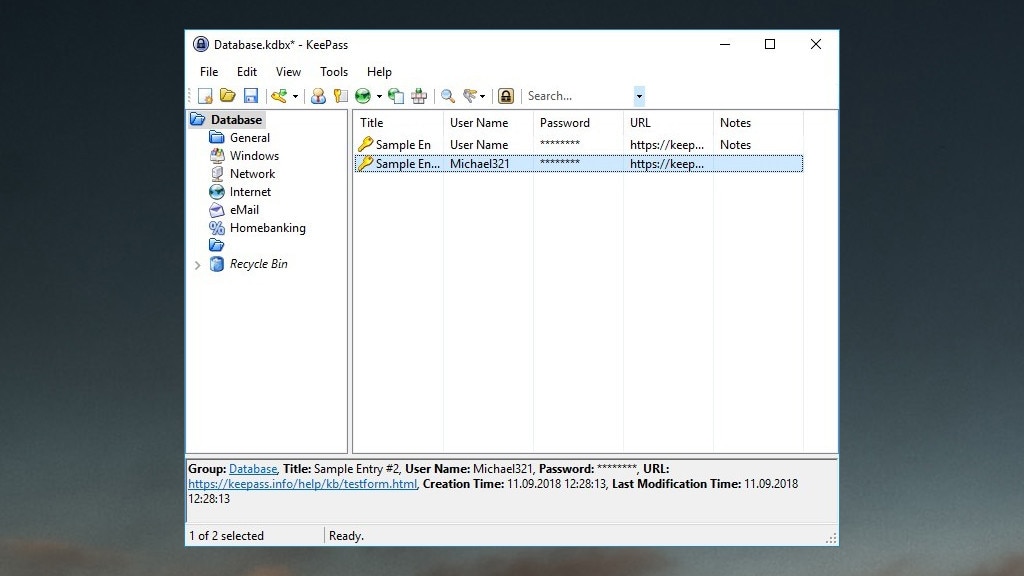Click URL cell of the first entry
This screenshot has width=1024, height=576.
point(667,145)
